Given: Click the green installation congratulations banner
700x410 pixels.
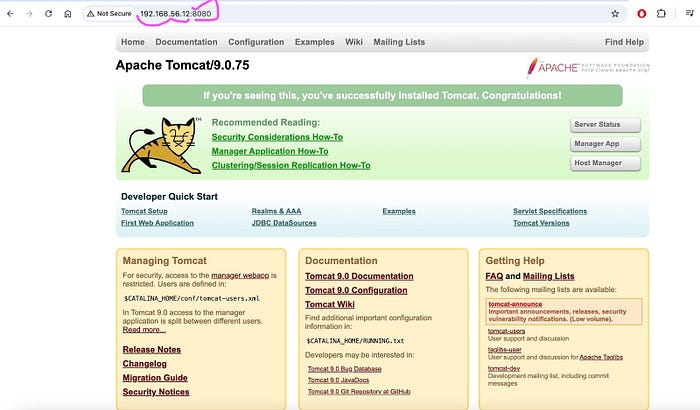Looking at the screenshot, I should (x=383, y=96).
